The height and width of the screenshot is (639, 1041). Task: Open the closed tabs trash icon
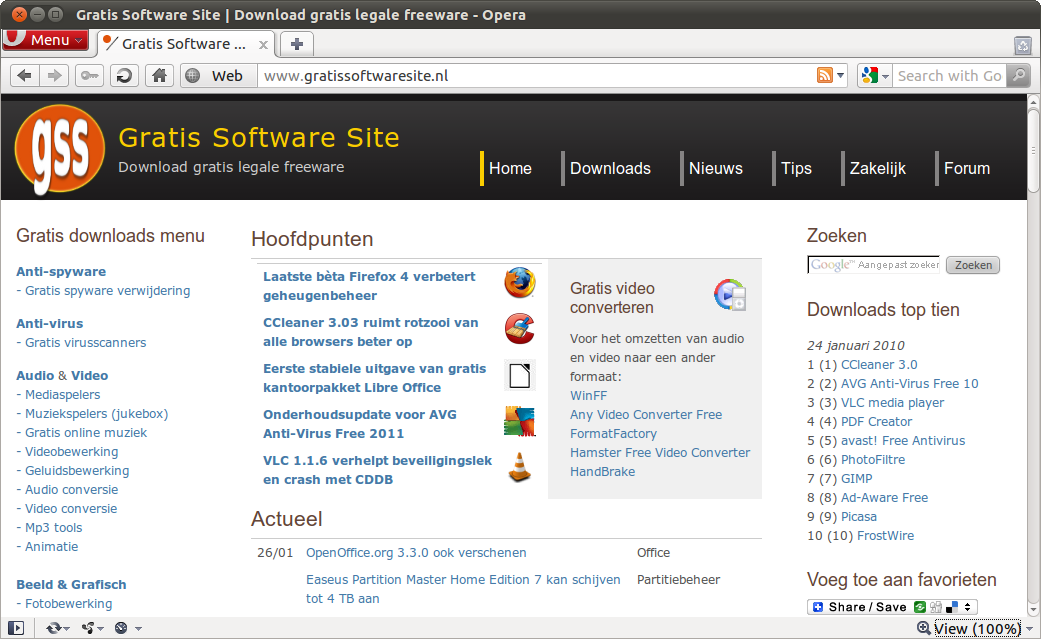[x=1022, y=45]
